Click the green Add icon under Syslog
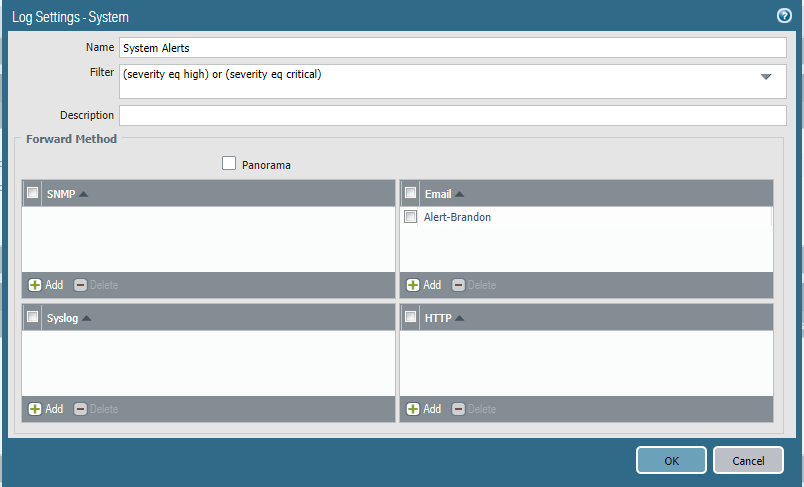This screenshot has height=487, width=804. [35, 409]
